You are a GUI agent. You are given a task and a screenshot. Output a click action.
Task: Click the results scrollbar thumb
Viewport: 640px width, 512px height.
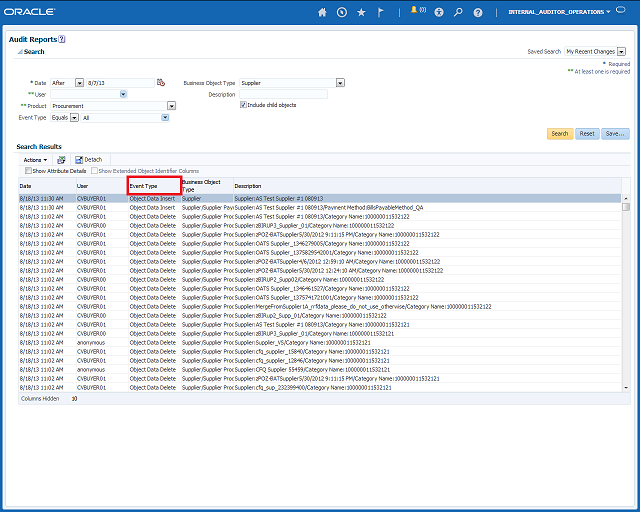626,207
